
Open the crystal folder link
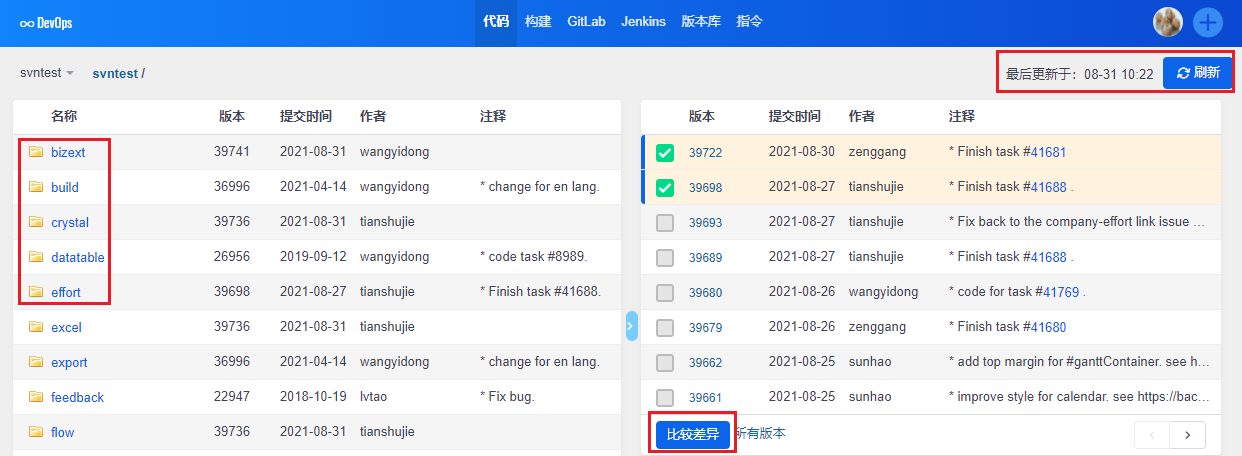click(70, 222)
